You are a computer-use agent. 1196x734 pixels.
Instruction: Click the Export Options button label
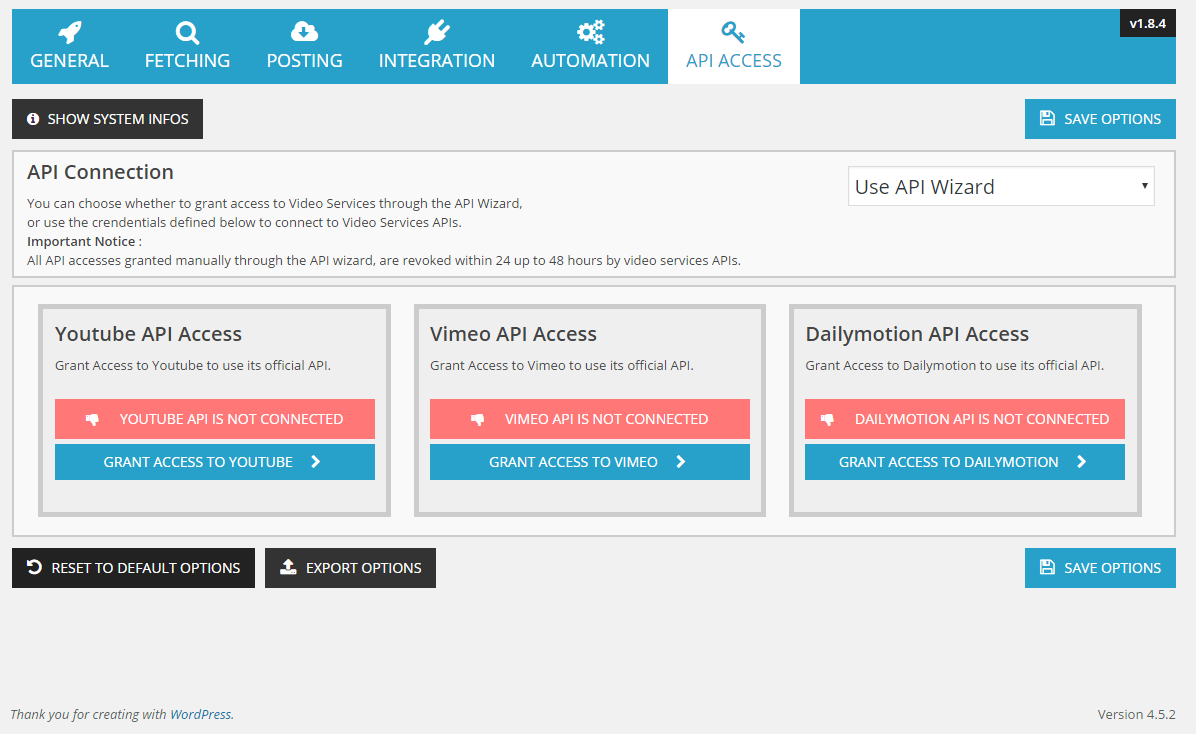(x=364, y=568)
